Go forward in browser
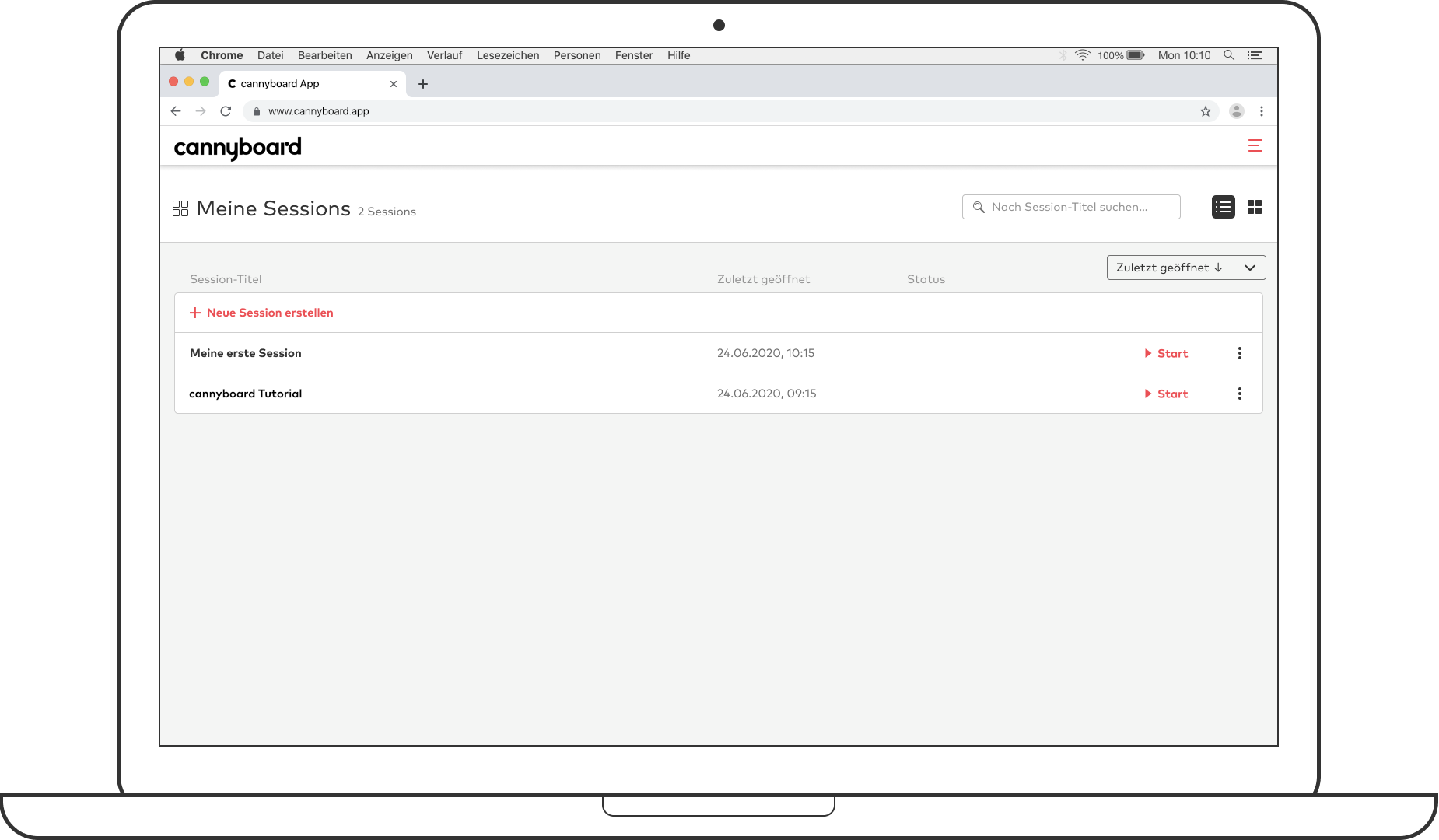 pos(201,111)
